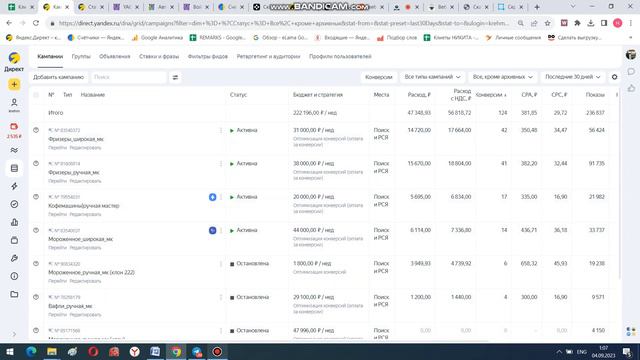Click the library box icon in left sidebar
This screenshot has height=360, width=640.
pyautogui.click(x=14, y=240)
